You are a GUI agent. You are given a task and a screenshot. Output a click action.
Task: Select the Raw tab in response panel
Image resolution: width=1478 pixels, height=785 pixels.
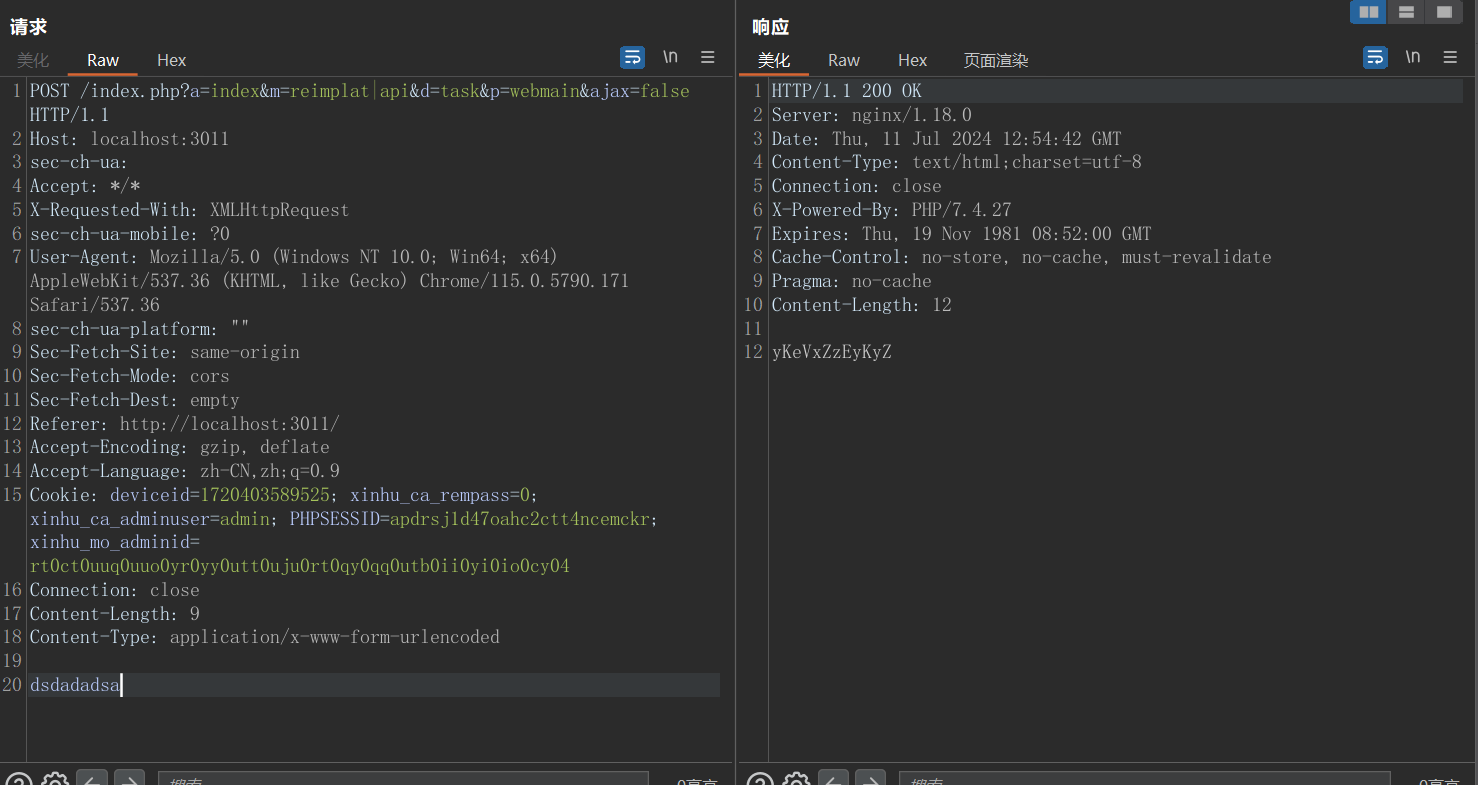coord(844,60)
